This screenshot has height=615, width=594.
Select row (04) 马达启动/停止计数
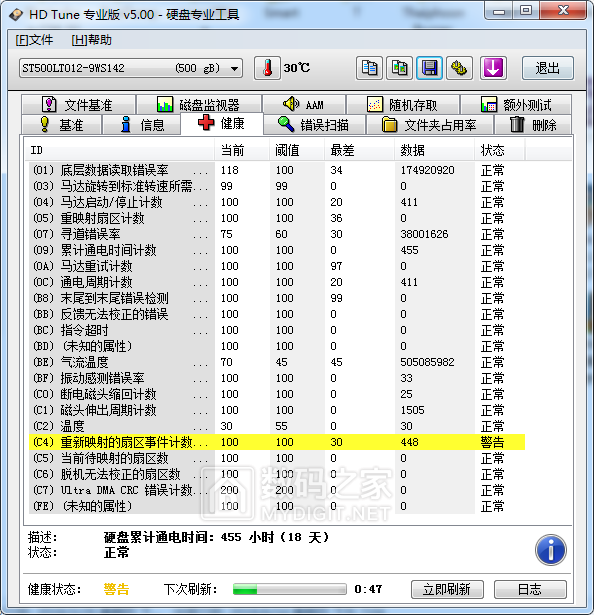click(x=277, y=202)
